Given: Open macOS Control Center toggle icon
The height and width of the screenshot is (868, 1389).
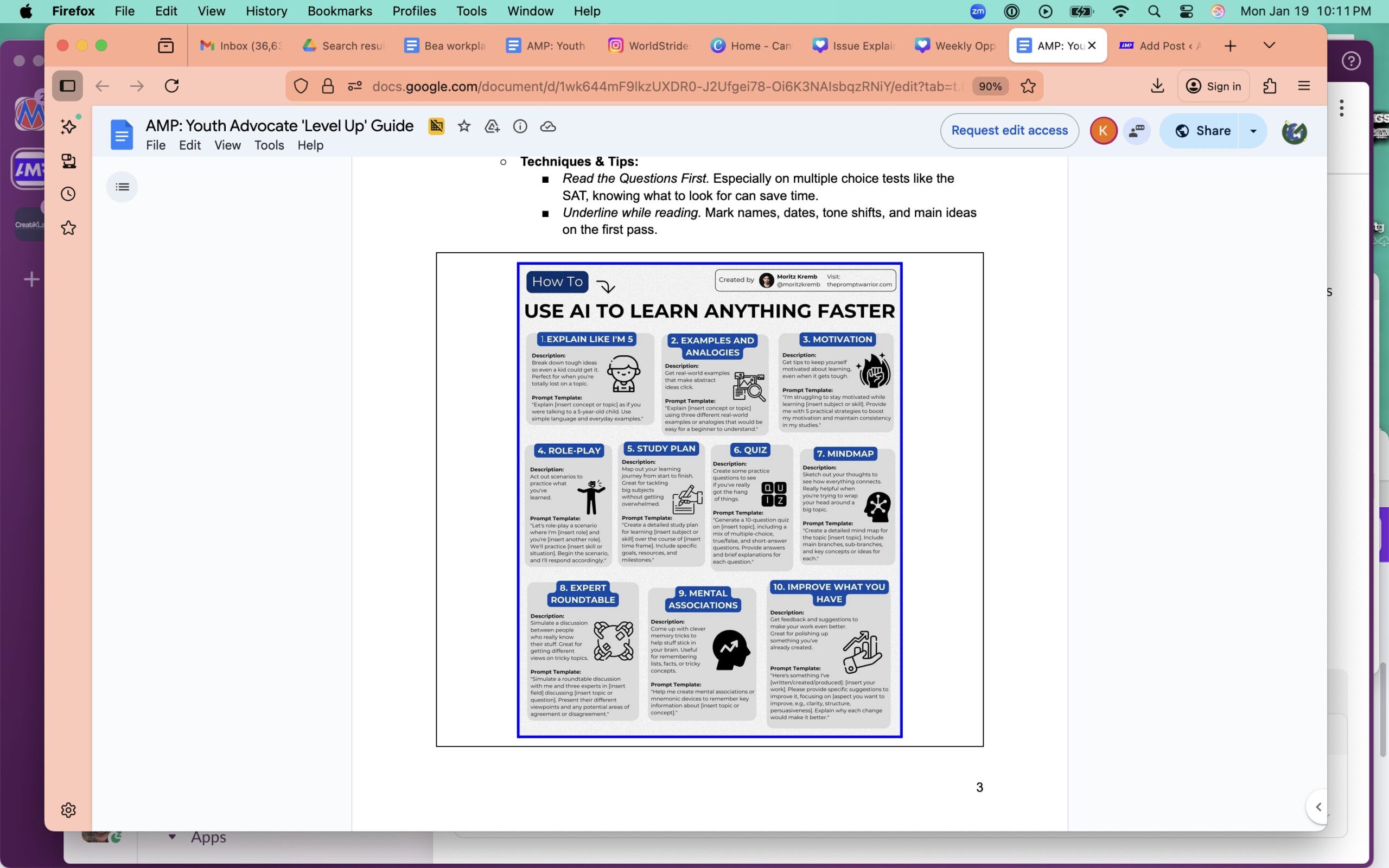Looking at the screenshot, I should (x=1186, y=11).
